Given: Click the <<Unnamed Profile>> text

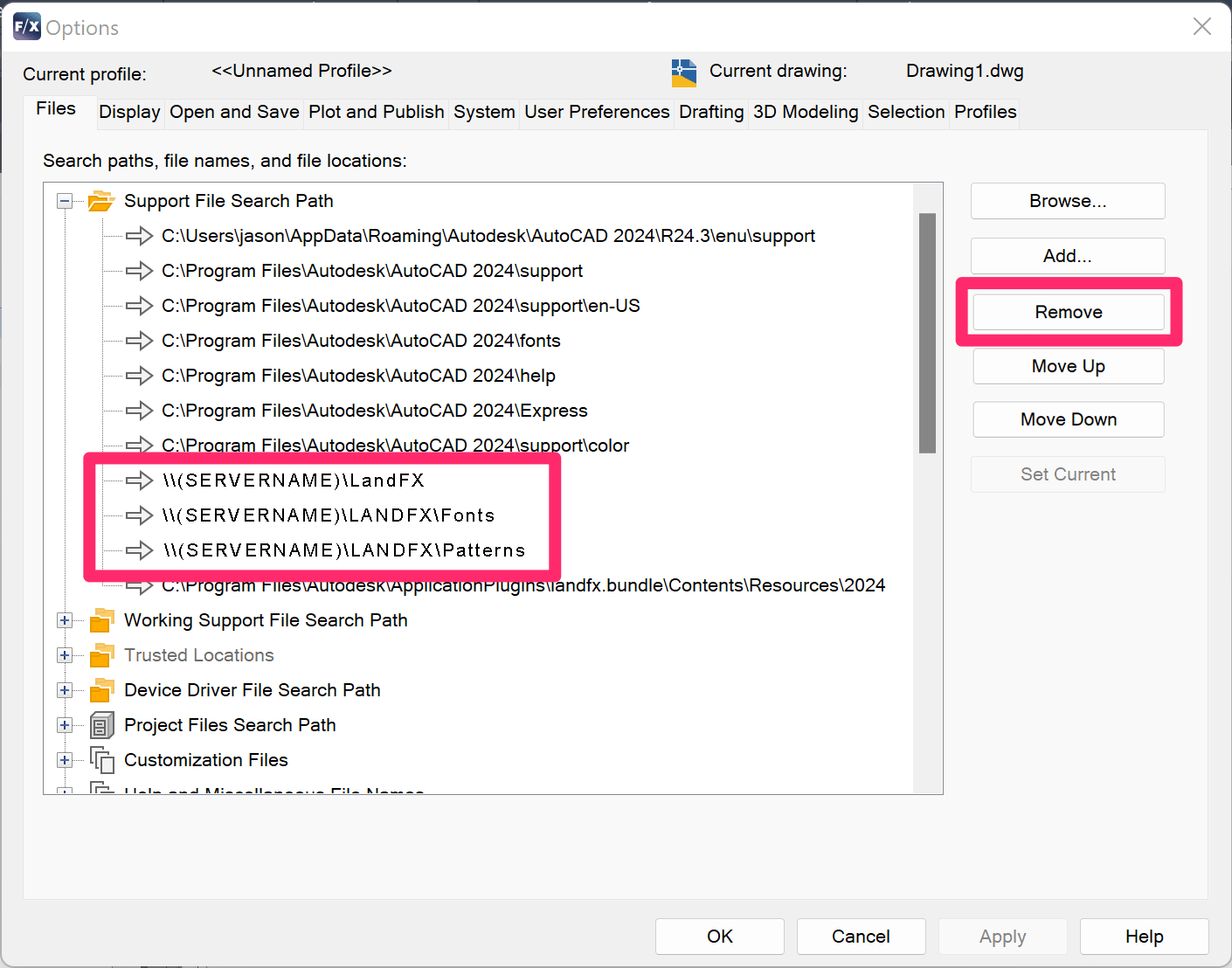Looking at the screenshot, I should pos(301,71).
